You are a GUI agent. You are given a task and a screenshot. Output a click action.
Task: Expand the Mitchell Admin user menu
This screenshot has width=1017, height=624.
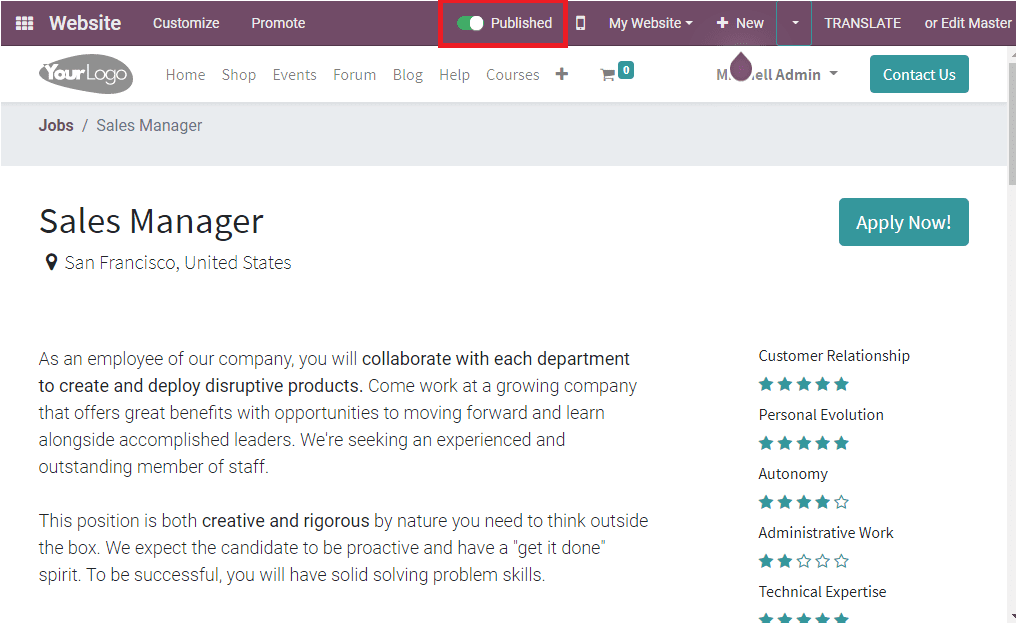[777, 75]
